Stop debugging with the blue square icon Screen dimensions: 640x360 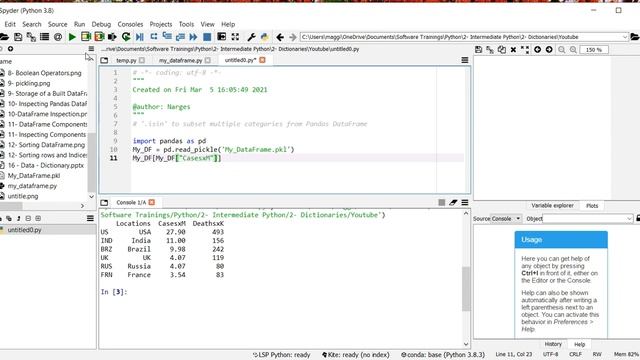click(207, 37)
